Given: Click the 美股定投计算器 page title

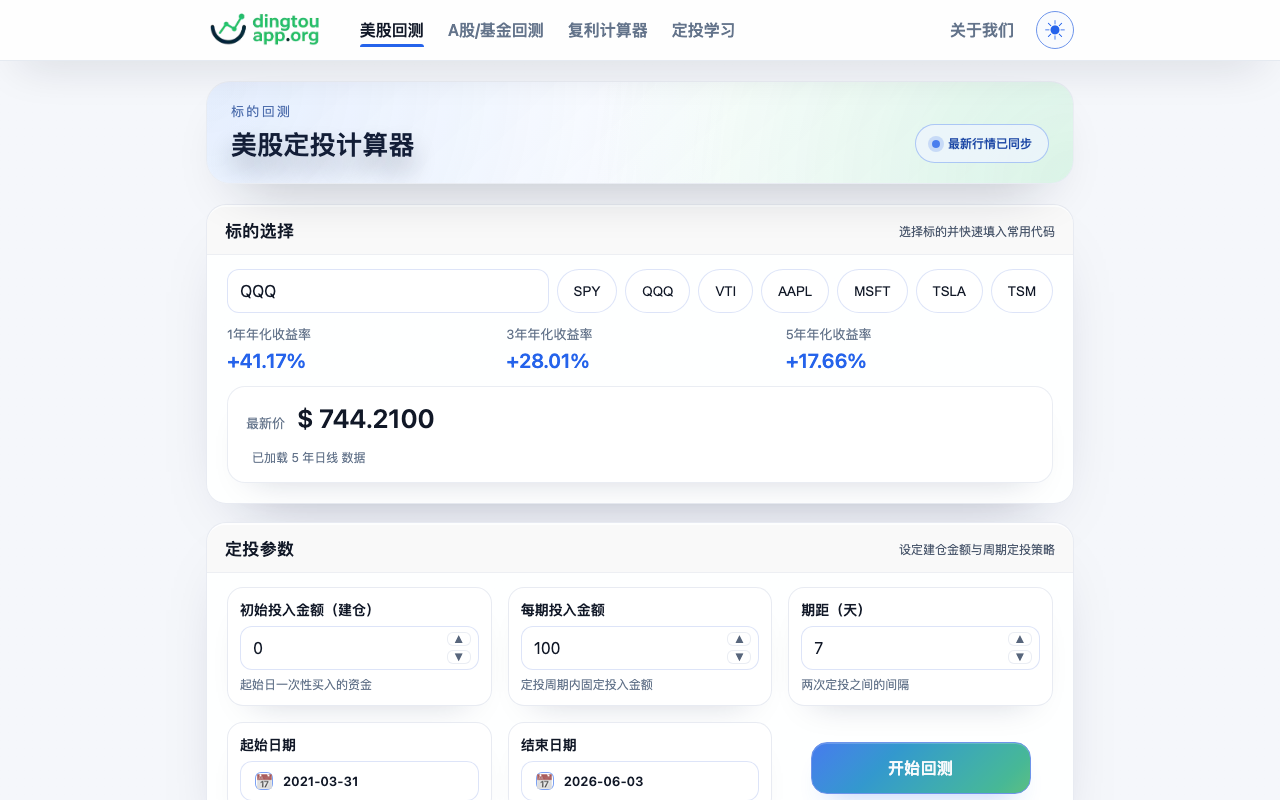Looking at the screenshot, I should (322, 145).
